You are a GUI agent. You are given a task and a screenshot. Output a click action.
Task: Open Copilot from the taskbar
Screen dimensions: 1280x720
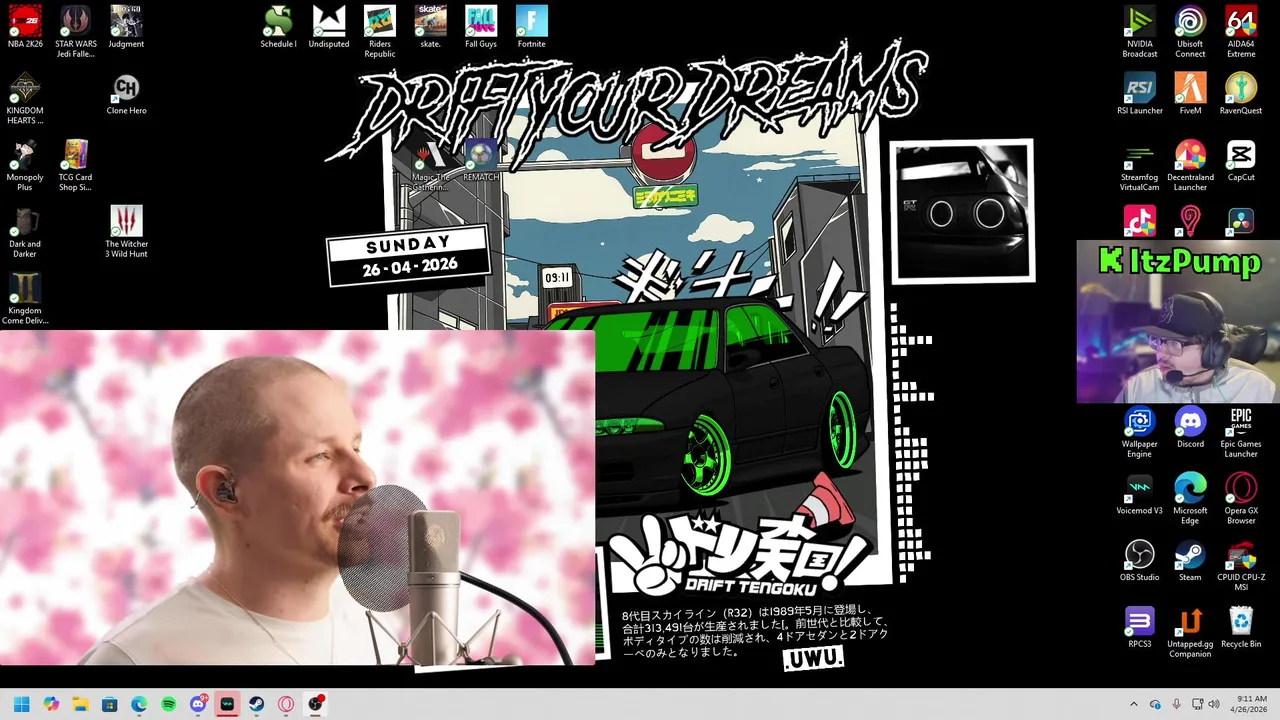51,704
